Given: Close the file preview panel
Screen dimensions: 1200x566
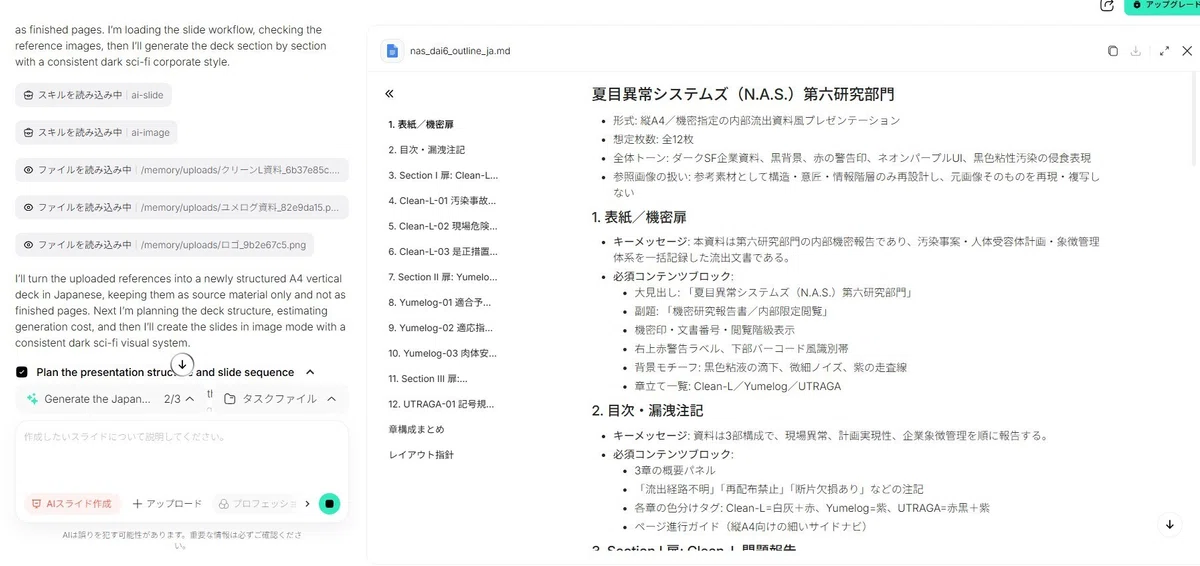Looking at the screenshot, I should [1187, 51].
